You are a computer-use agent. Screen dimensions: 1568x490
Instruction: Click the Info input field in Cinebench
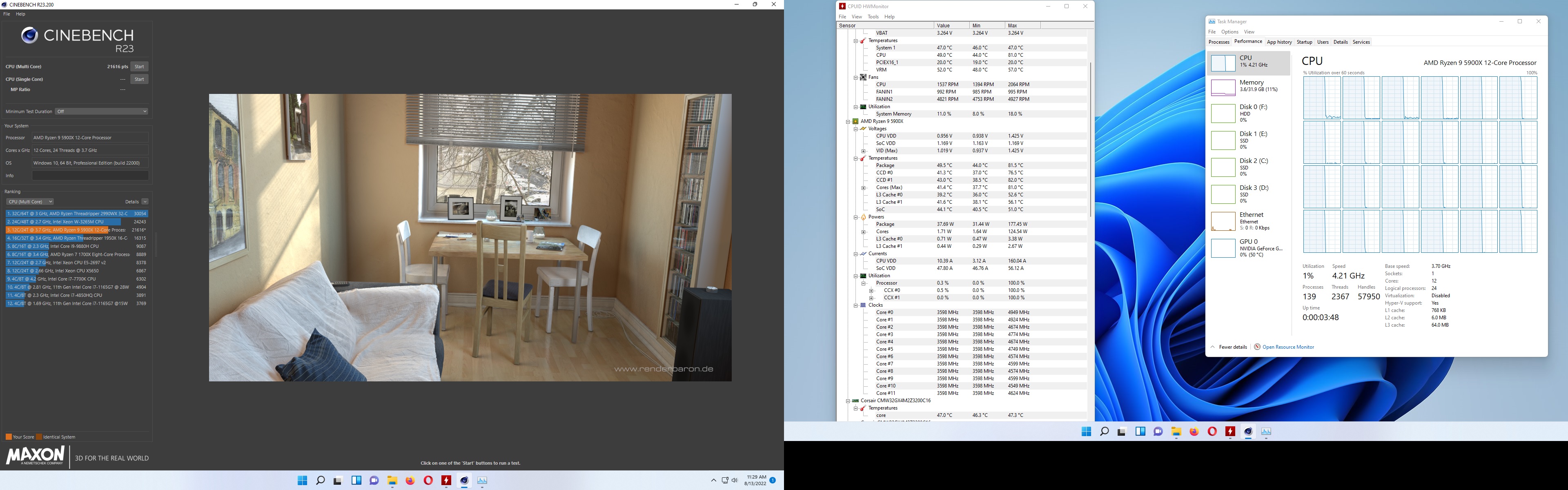90,175
